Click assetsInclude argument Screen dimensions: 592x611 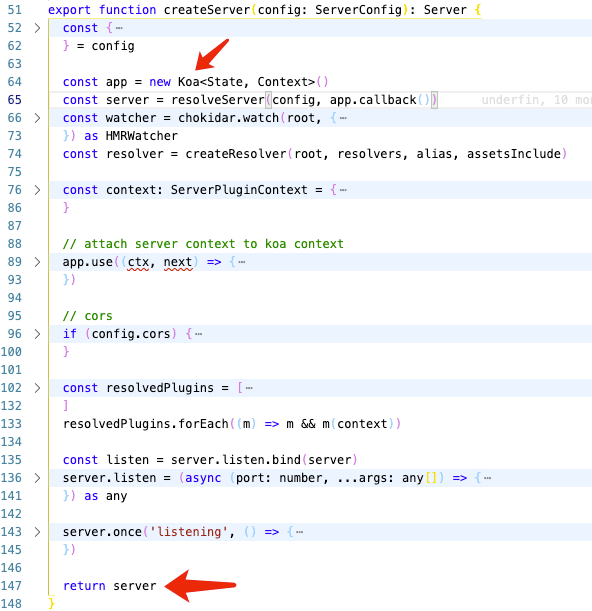click(x=514, y=154)
